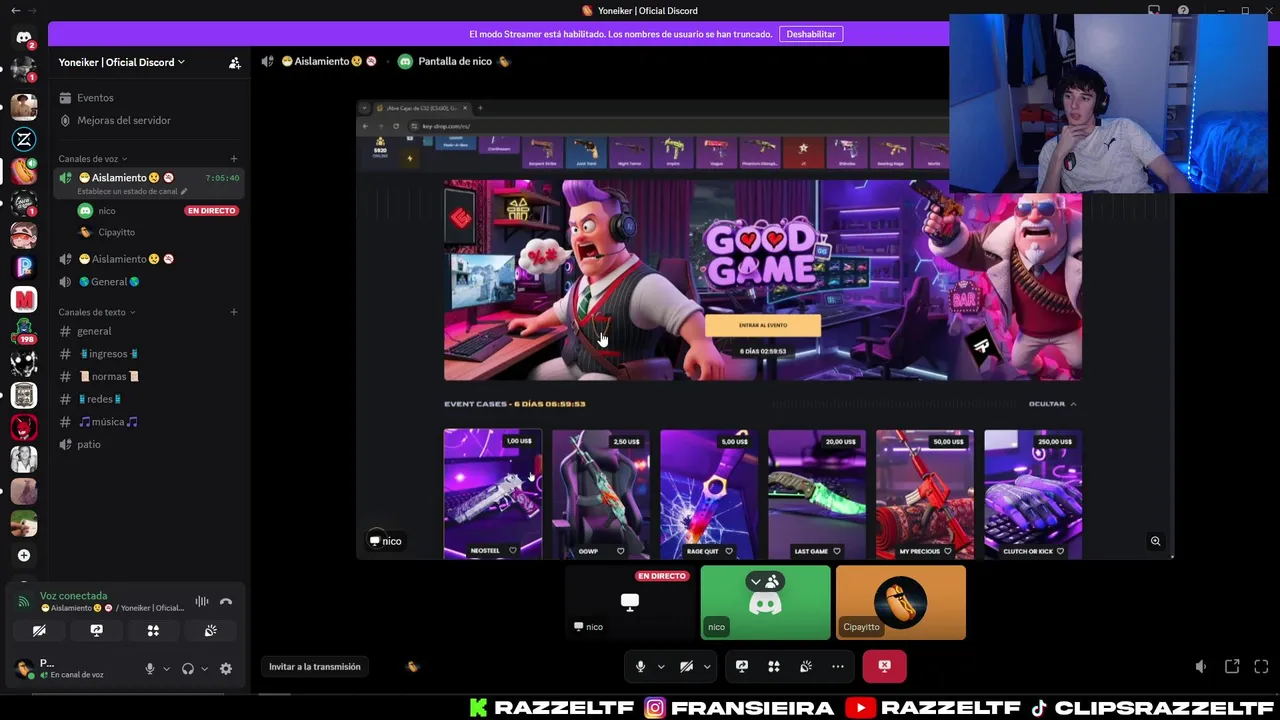Edit channel status pencil icon
This screenshot has width=1280, height=720.
click(184, 191)
